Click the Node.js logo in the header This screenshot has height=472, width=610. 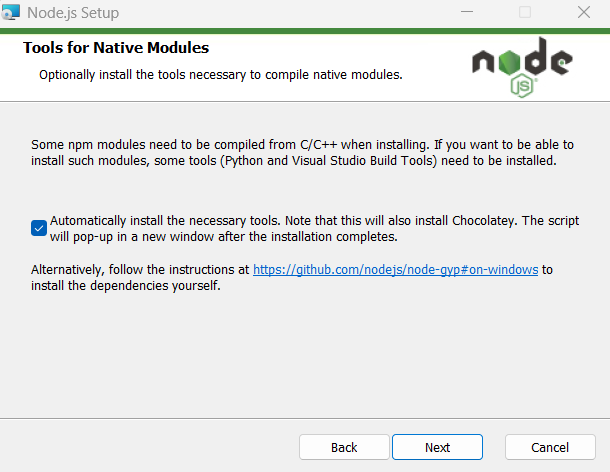(x=522, y=67)
